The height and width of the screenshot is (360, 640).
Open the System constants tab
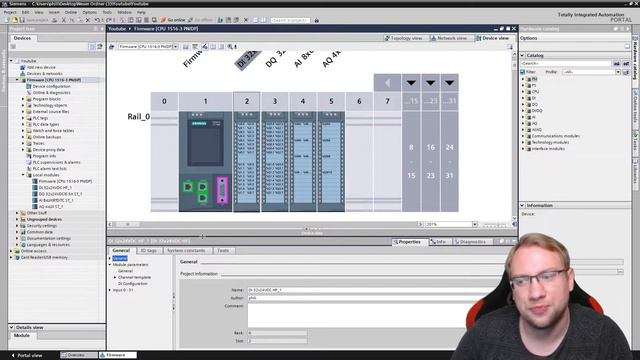click(x=186, y=250)
